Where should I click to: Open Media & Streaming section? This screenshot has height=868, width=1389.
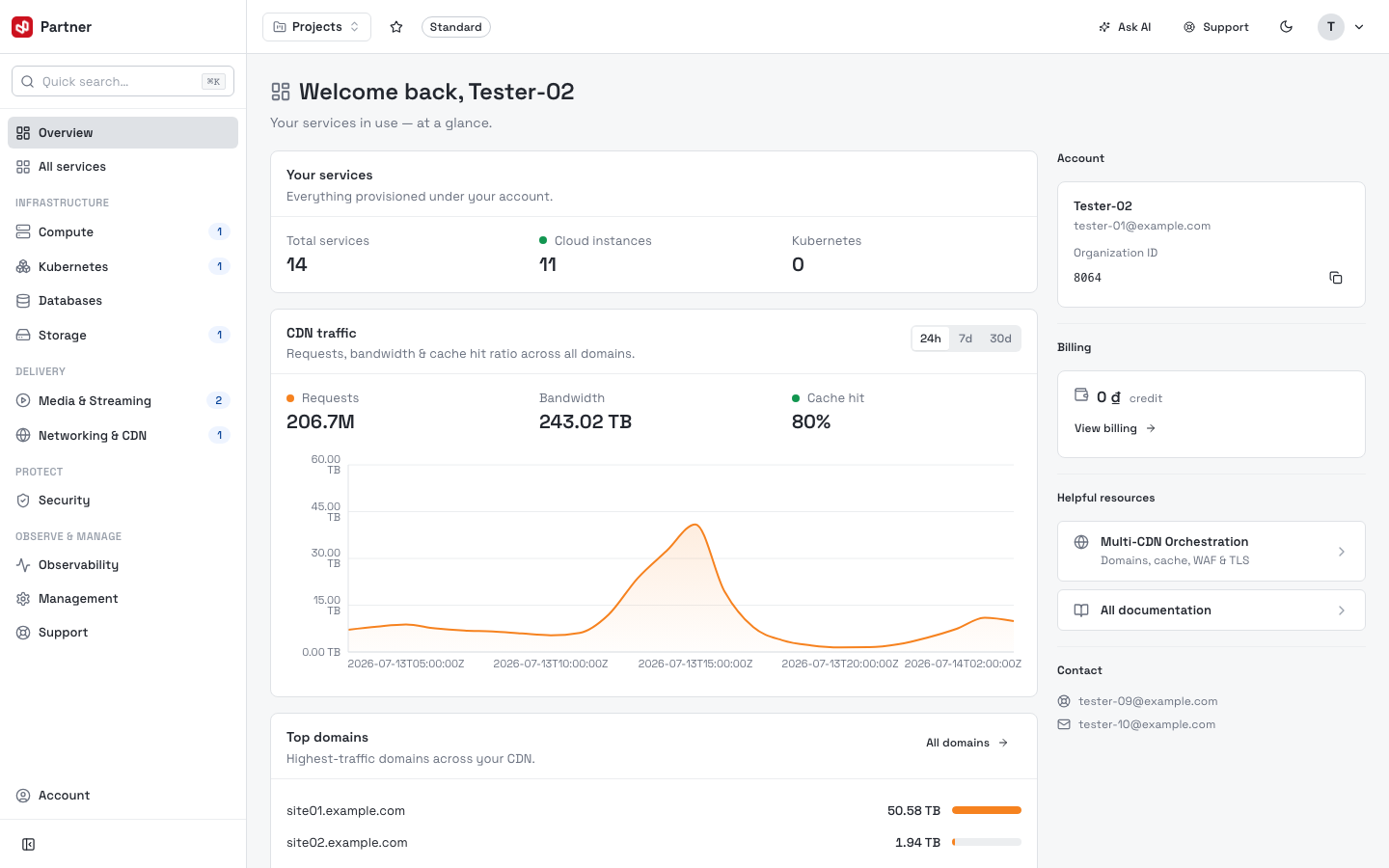coord(123,401)
